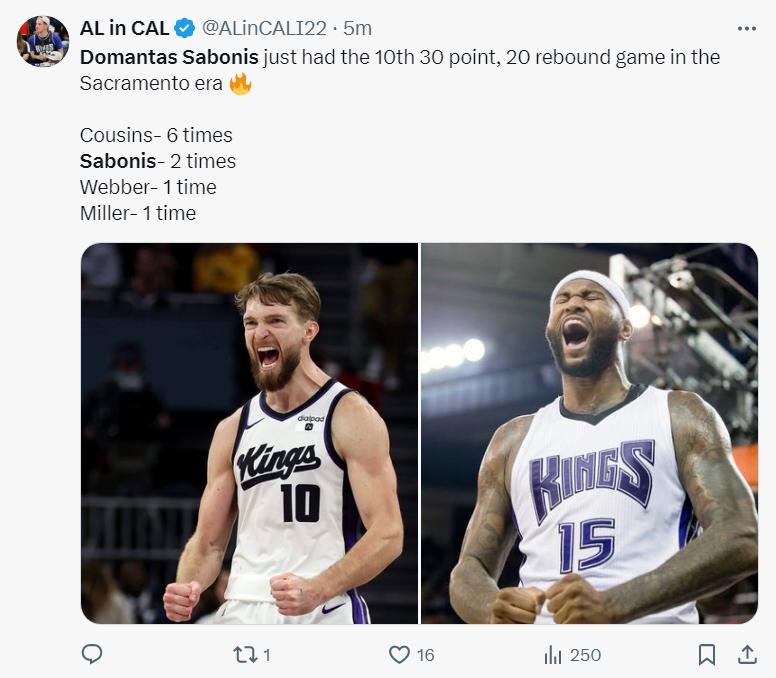This screenshot has height=678, width=776.
Task: Click bold Domantas Sabonis in the first line
Action: click(x=169, y=57)
